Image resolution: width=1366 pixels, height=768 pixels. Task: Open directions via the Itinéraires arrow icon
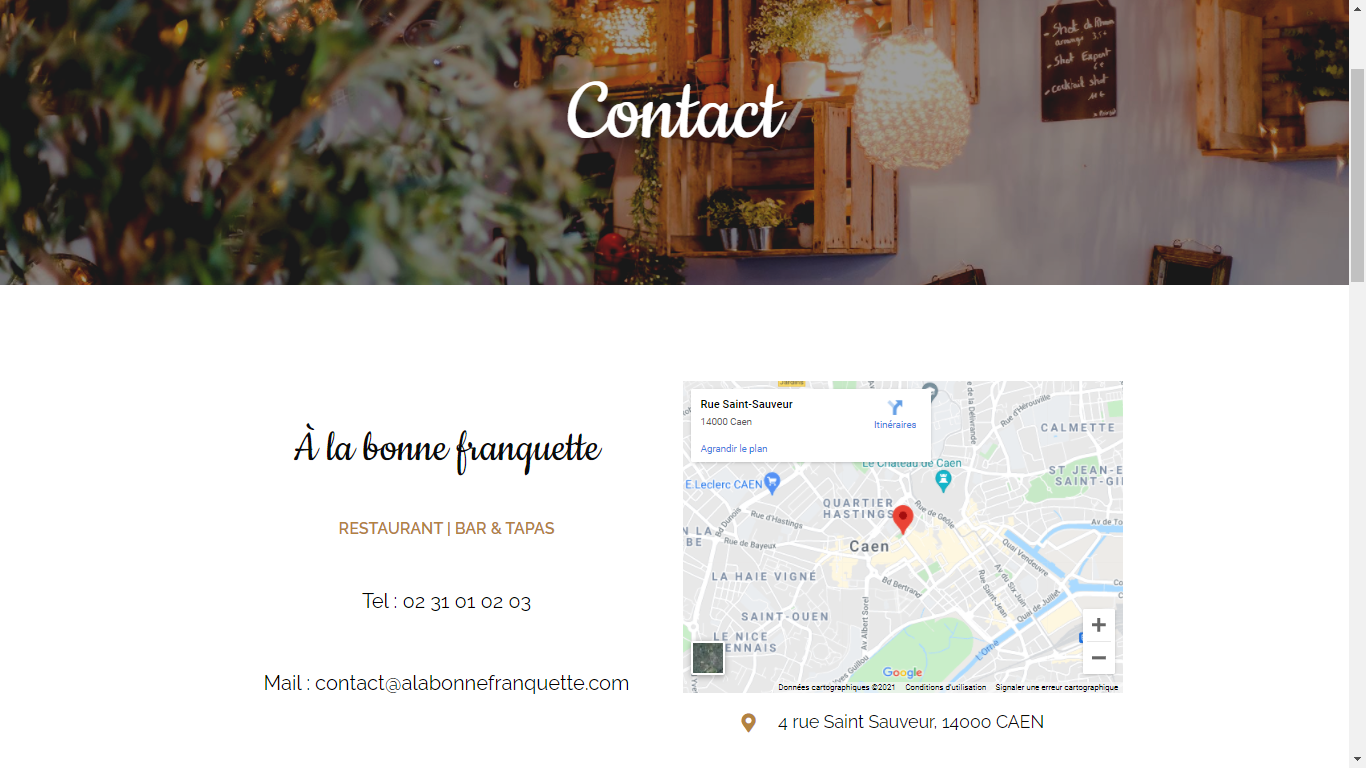coord(895,407)
